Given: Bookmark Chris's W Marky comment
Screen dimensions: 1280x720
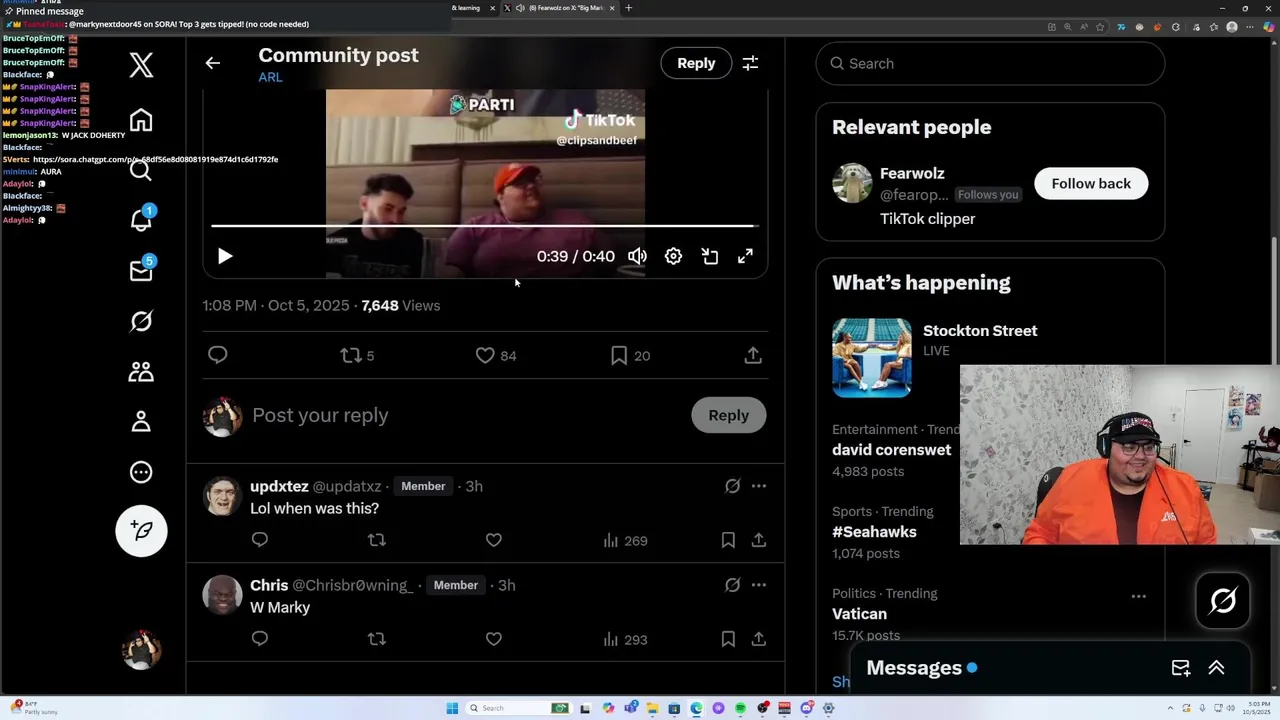Looking at the screenshot, I should pos(728,639).
